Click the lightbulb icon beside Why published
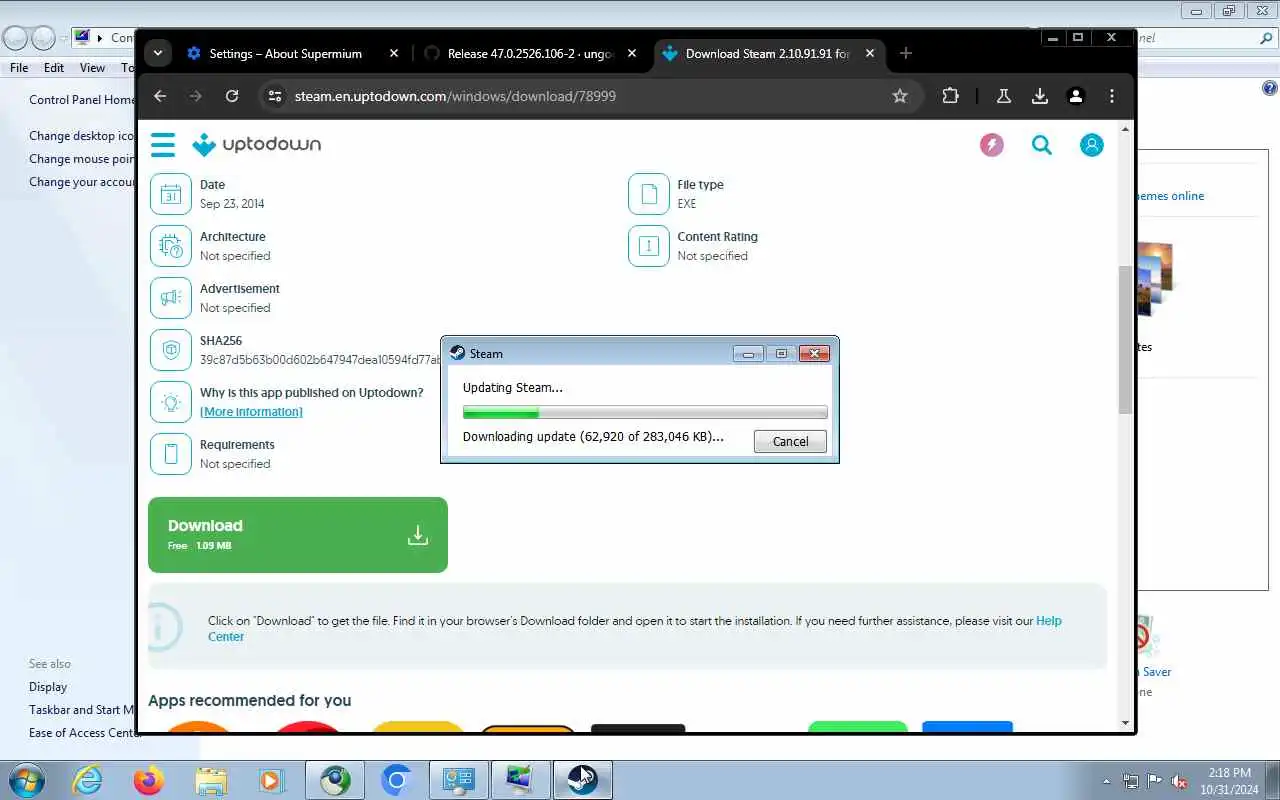The image size is (1280, 800). tap(171, 402)
